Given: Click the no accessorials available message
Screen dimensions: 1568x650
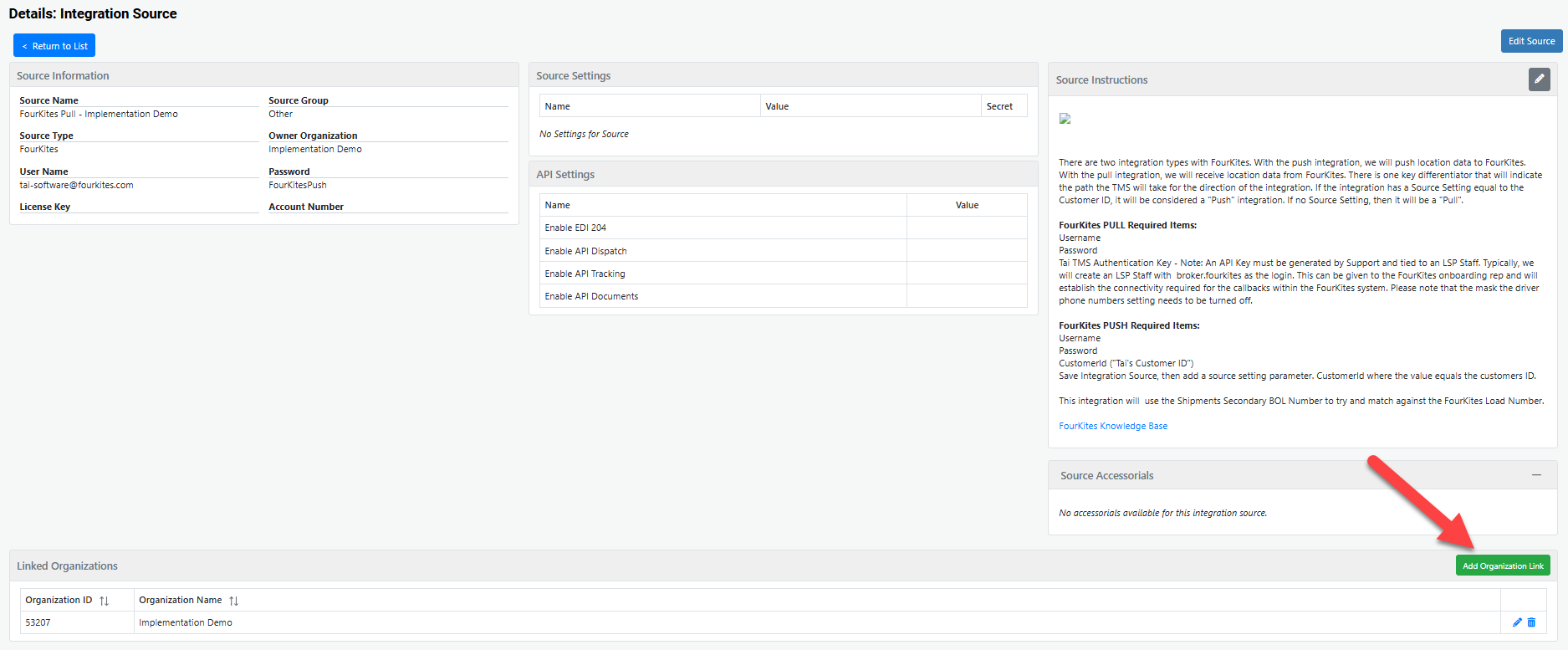Looking at the screenshot, I should [x=1162, y=513].
